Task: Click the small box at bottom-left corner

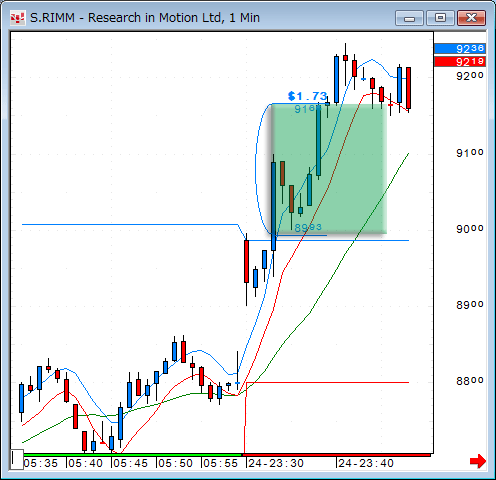Action: coord(17,459)
